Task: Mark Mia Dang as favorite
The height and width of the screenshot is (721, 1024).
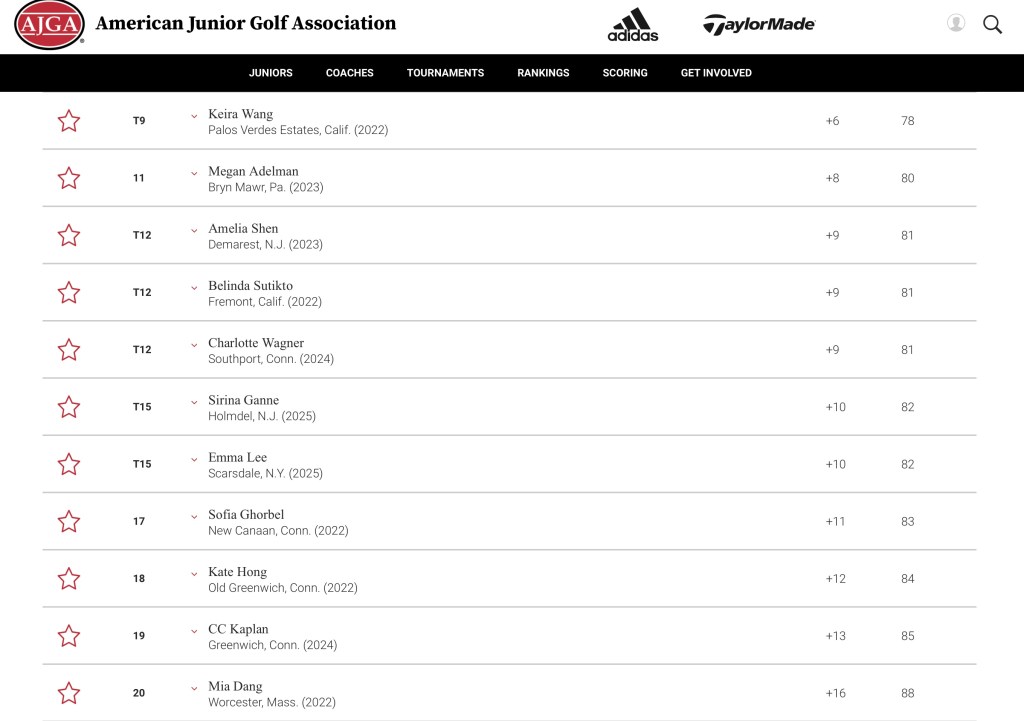Action: (x=69, y=693)
